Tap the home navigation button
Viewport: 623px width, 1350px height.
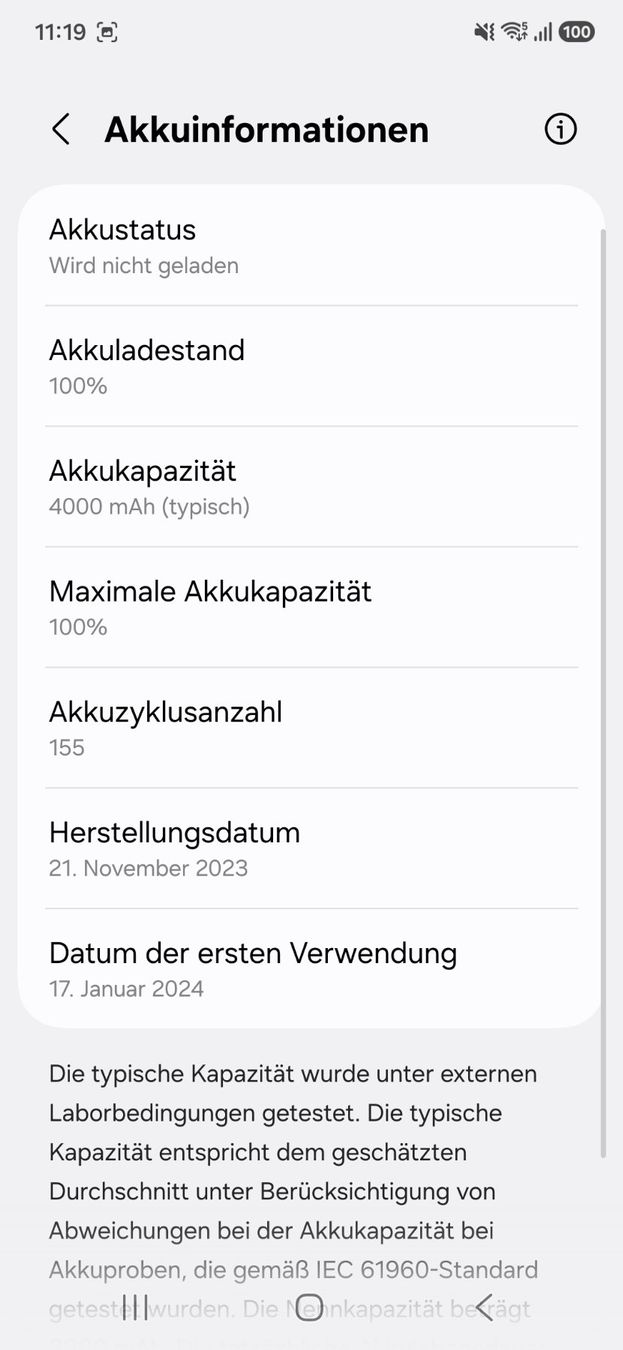(310, 1307)
